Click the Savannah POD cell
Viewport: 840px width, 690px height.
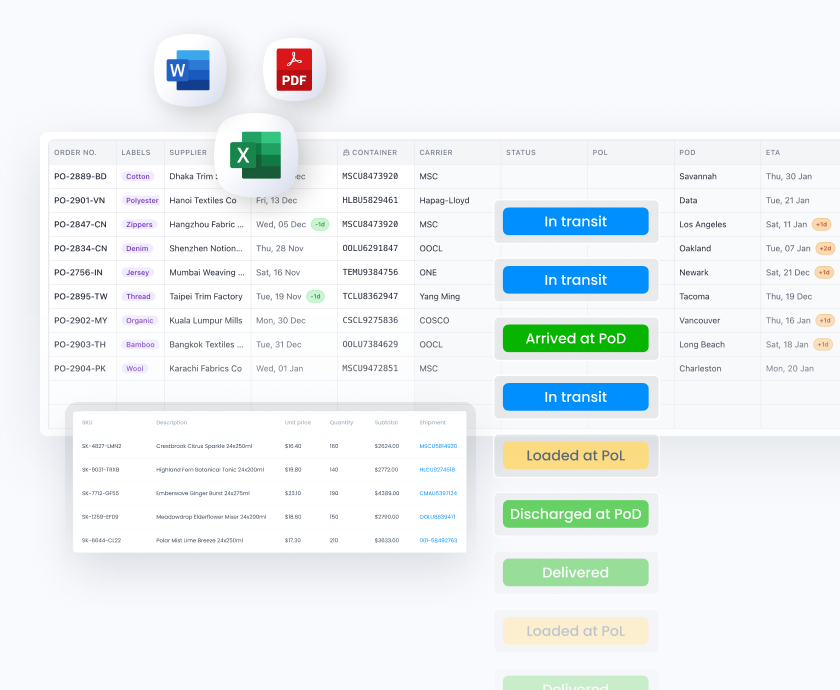(x=698, y=176)
